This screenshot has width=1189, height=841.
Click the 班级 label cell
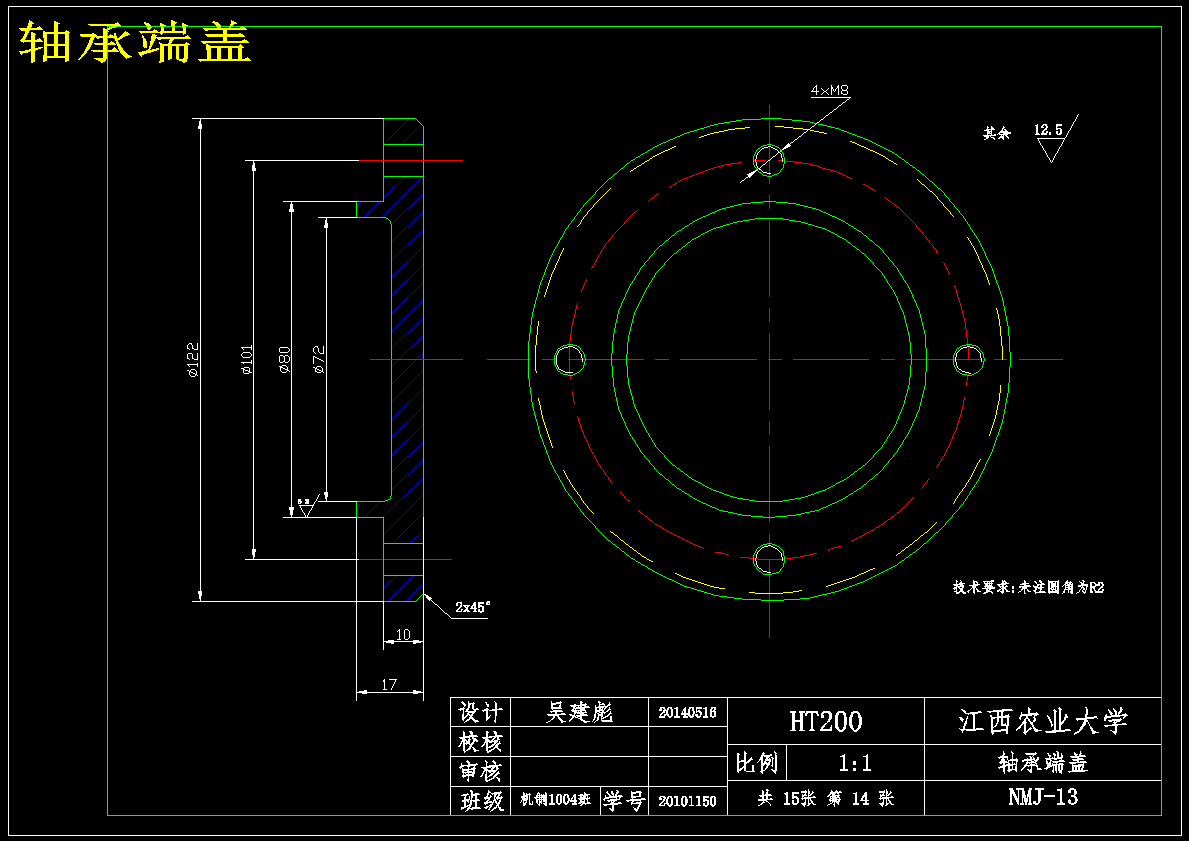[481, 801]
